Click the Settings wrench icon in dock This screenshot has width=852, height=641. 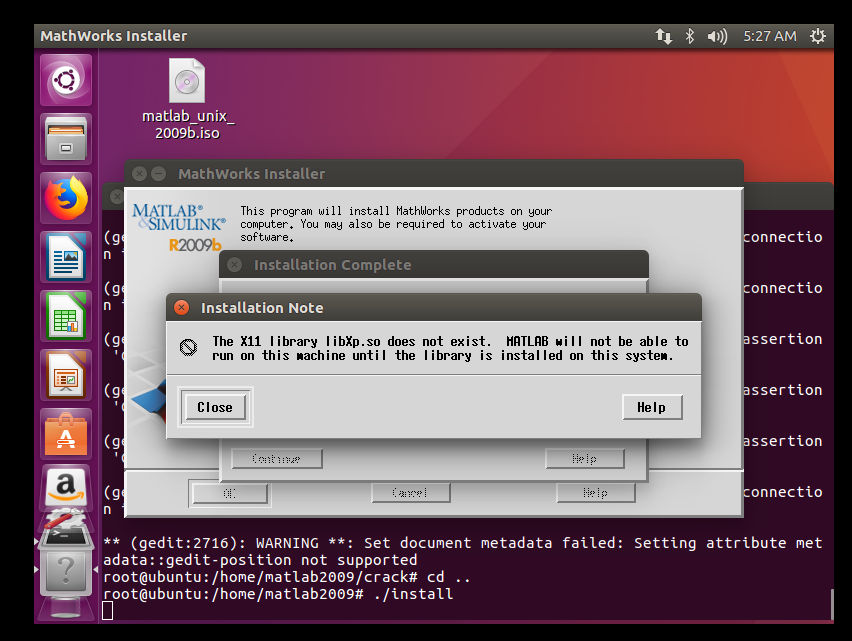[x=66, y=519]
